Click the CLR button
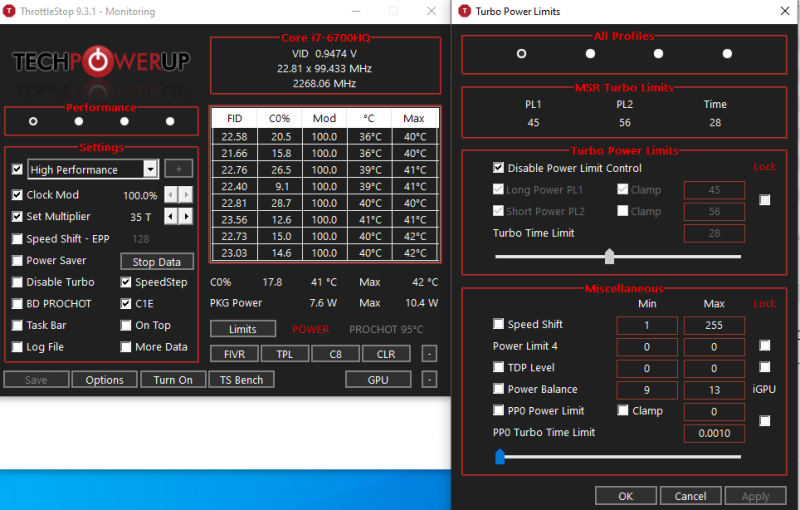Image resolution: width=800 pixels, height=510 pixels. (386, 354)
